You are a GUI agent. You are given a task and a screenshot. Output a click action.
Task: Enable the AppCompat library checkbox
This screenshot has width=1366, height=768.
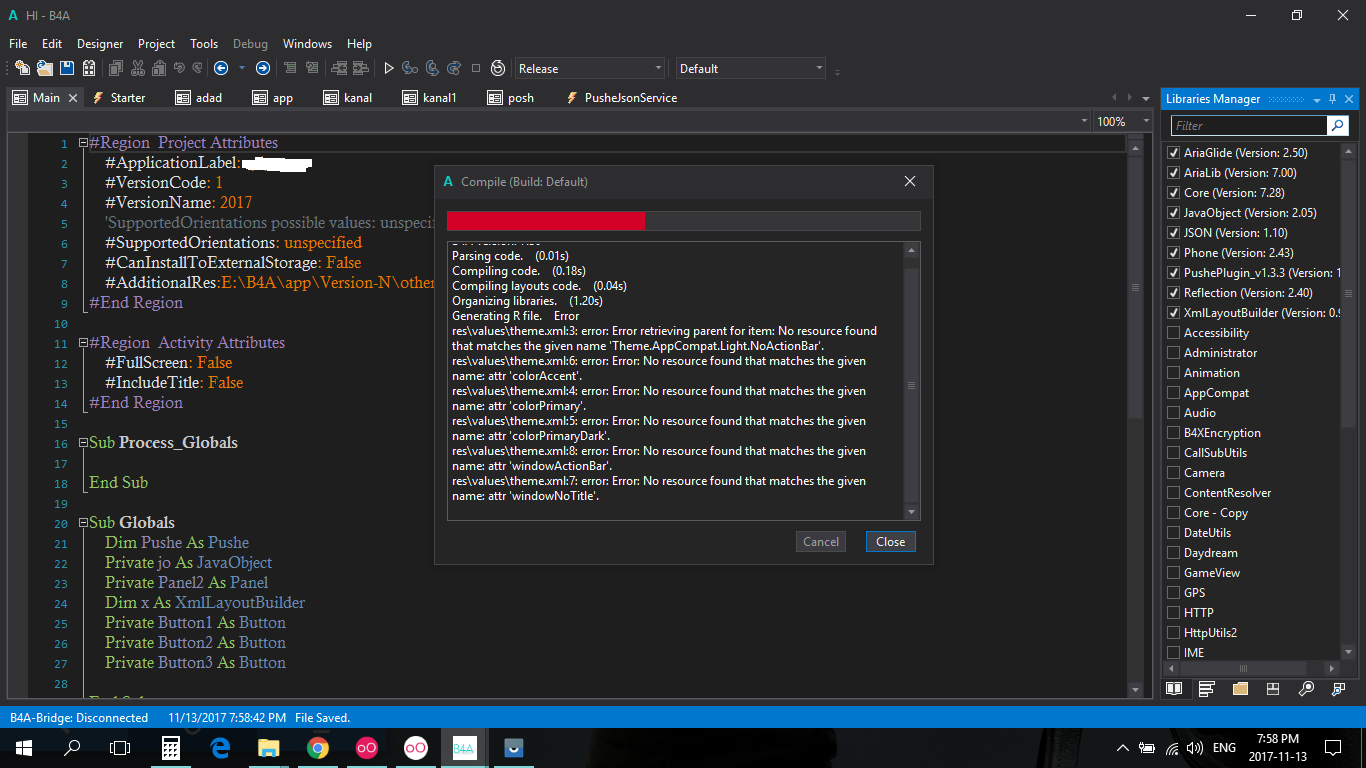coord(1173,393)
